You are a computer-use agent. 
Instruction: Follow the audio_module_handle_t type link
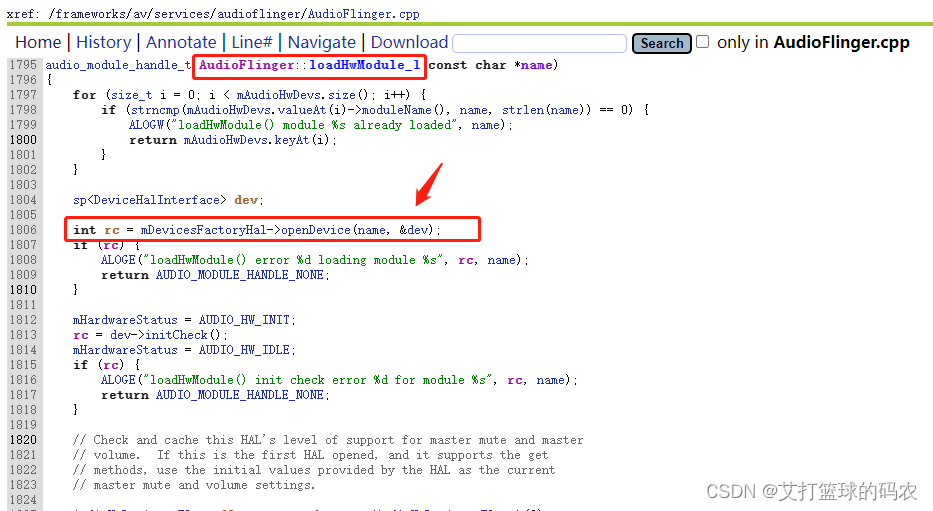click(118, 65)
